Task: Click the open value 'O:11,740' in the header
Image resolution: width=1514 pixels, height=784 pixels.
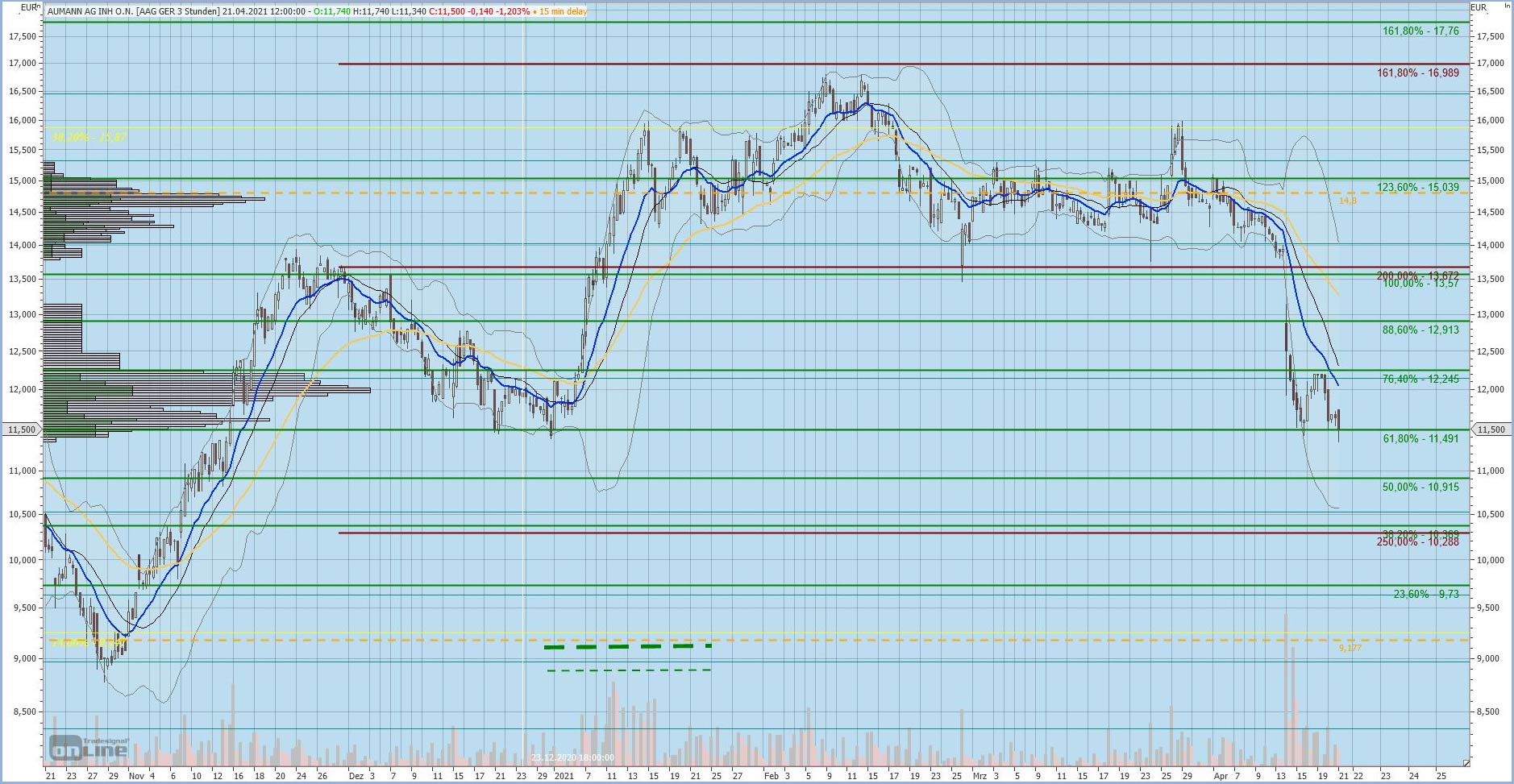Action: (x=333, y=11)
